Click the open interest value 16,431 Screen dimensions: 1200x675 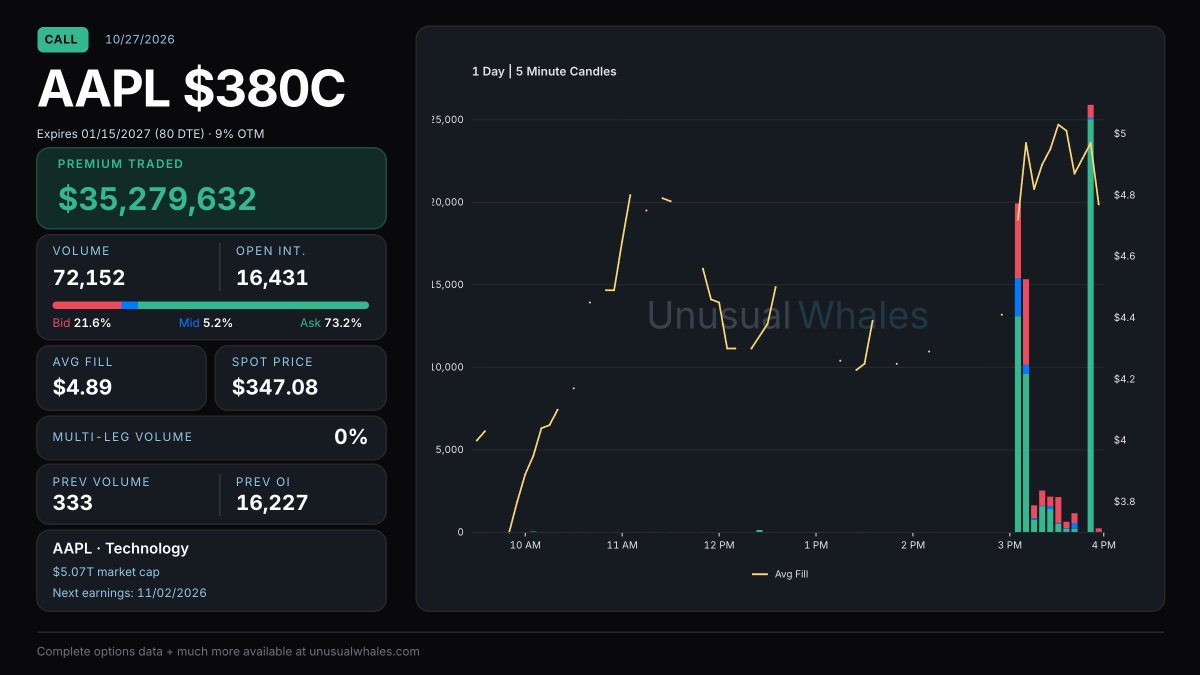[272, 278]
